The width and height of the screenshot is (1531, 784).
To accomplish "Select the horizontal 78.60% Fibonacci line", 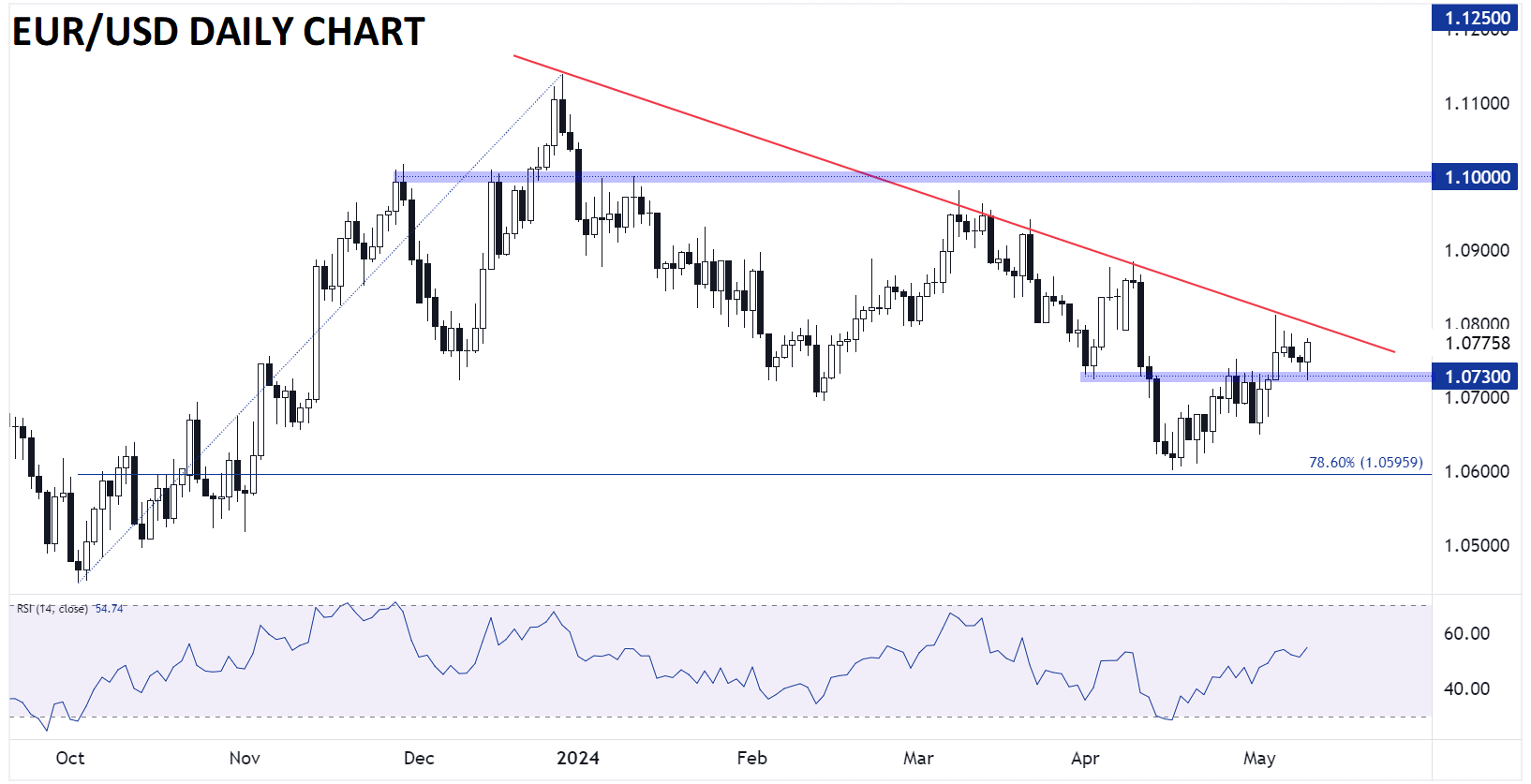I will (754, 474).
